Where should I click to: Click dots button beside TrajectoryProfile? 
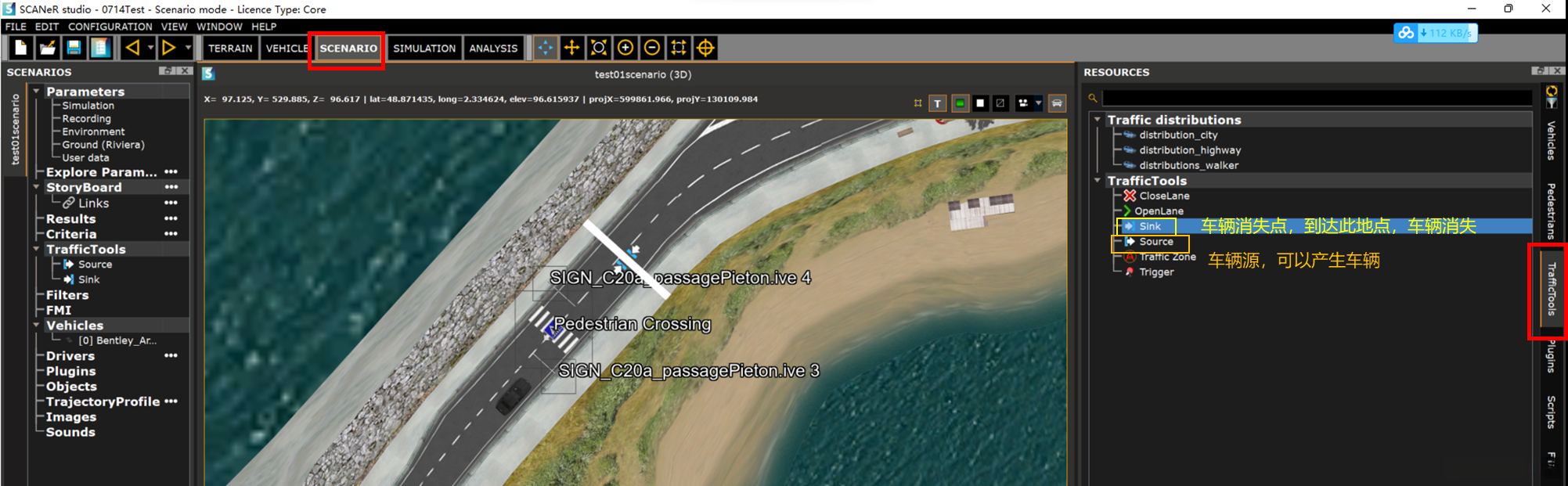tap(171, 401)
